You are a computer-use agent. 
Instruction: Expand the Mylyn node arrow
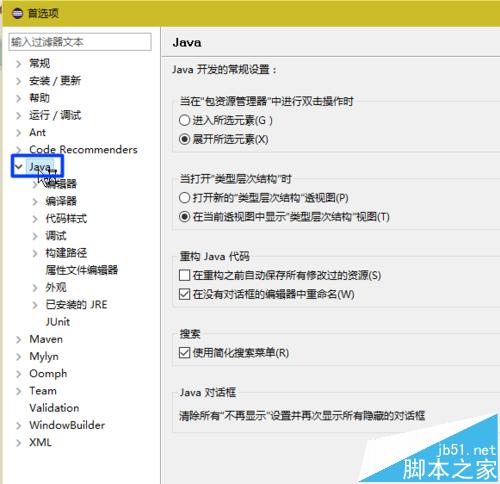pos(19,357)
